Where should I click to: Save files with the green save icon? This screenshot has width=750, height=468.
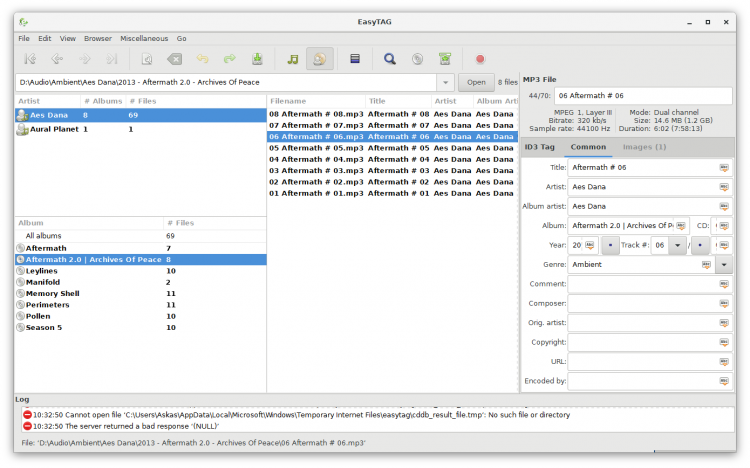[257, 60]
